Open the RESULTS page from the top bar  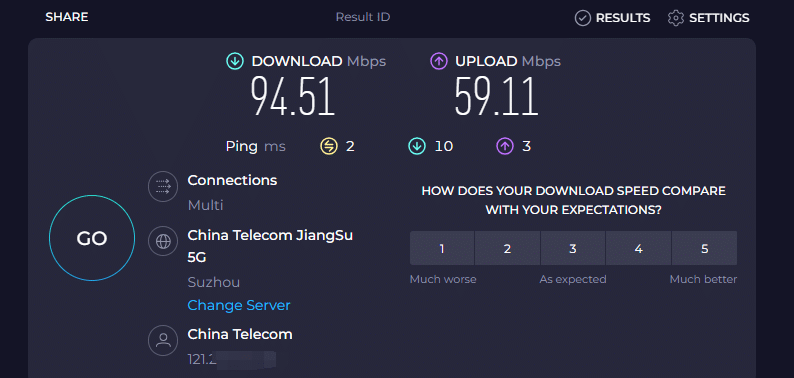tap(613, 18)
